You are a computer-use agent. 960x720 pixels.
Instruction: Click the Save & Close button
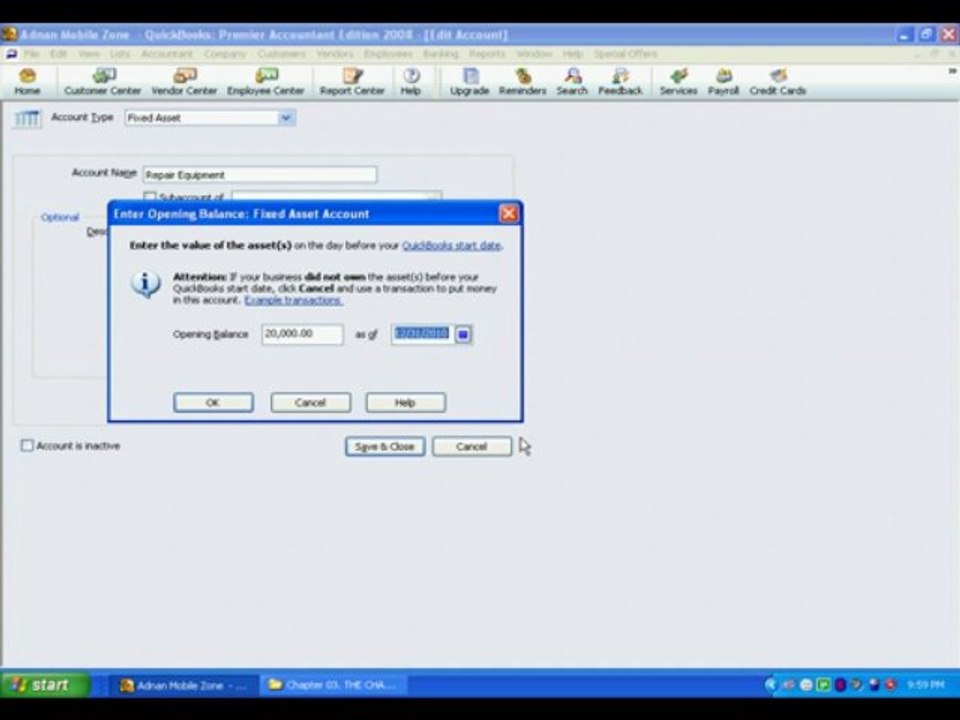click(385, 446)
